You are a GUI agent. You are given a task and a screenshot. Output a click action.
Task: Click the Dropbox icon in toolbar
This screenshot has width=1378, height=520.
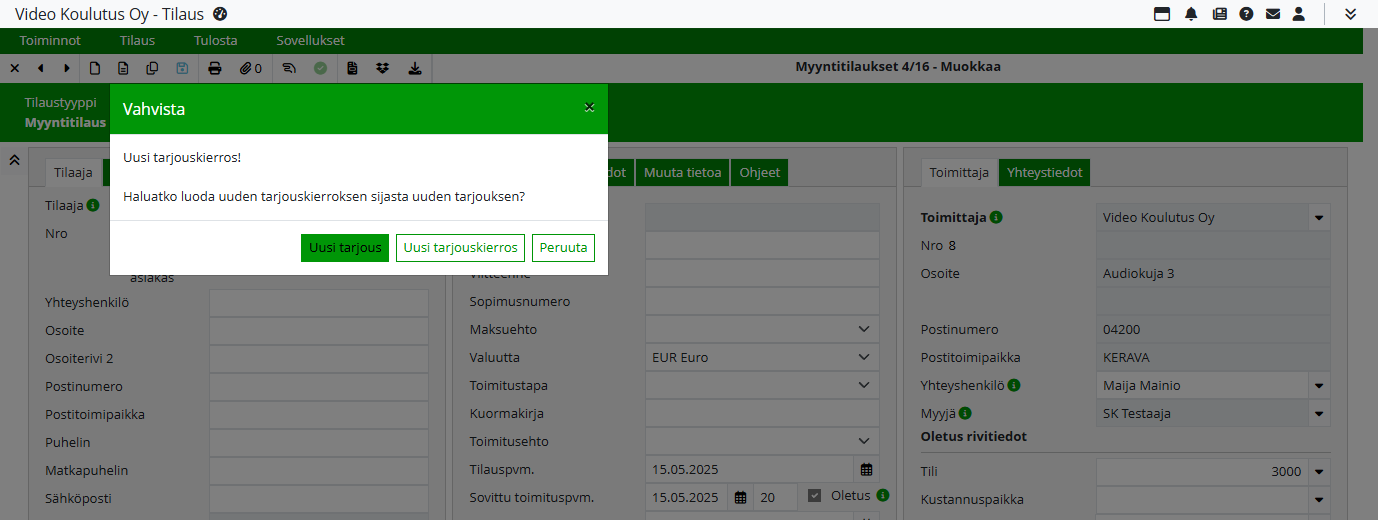tap(383, 68)
